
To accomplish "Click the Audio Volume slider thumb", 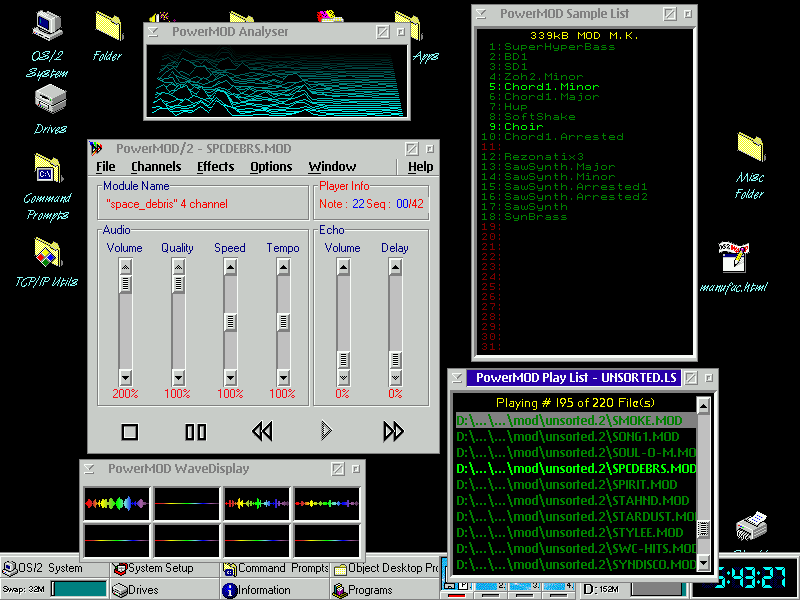I will click(126, 284).
